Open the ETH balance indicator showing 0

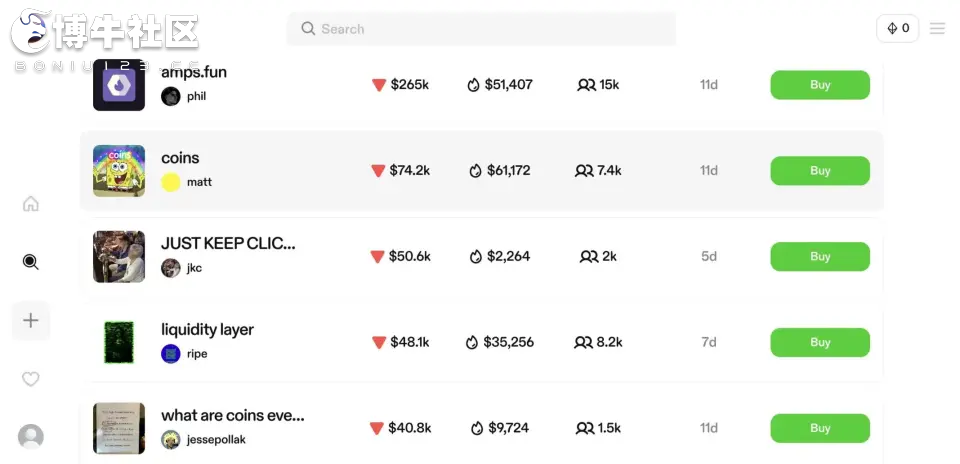coord(898,28)
